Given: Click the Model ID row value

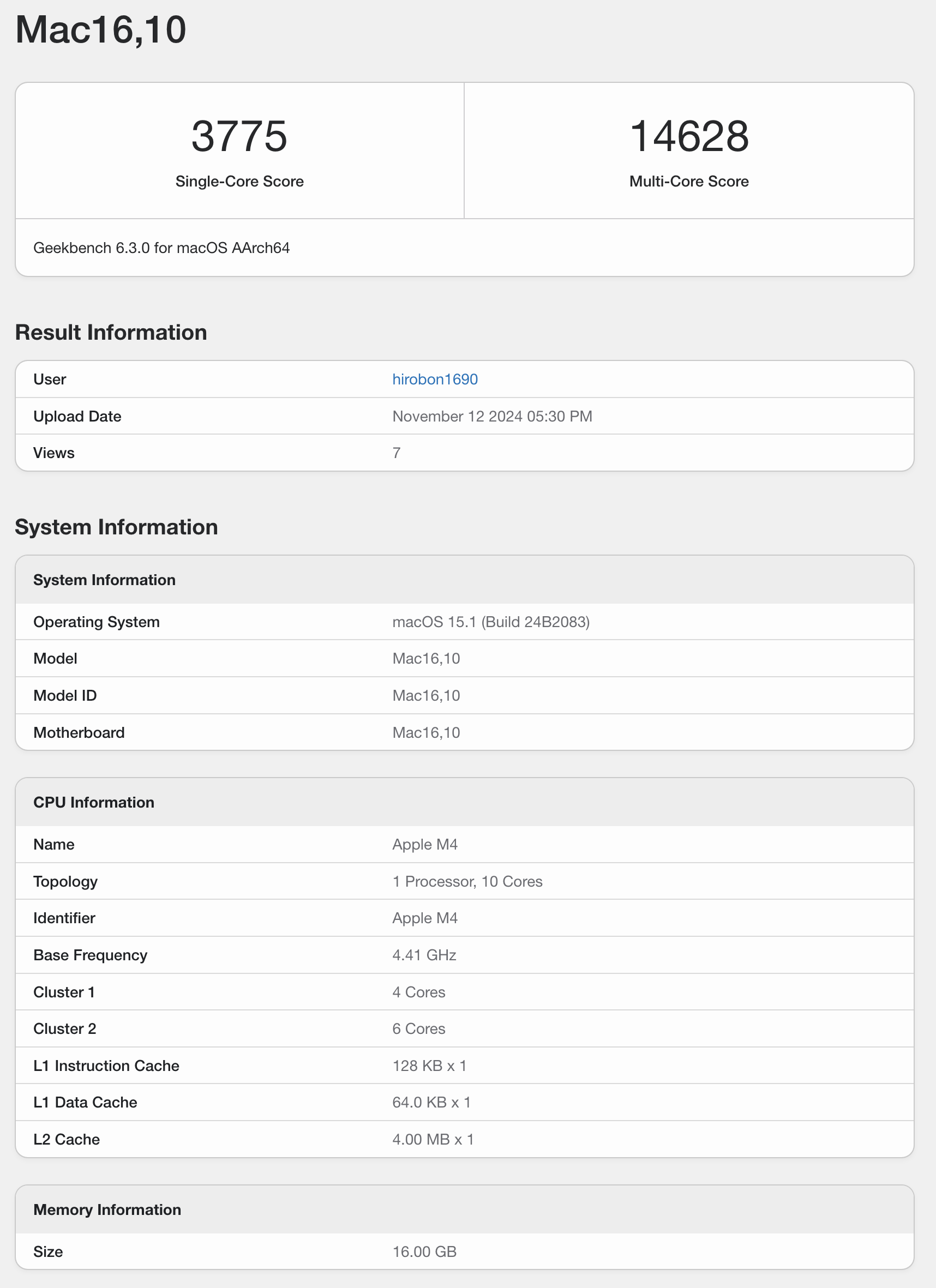Looking at the screenshot, I should pos(426,695).
